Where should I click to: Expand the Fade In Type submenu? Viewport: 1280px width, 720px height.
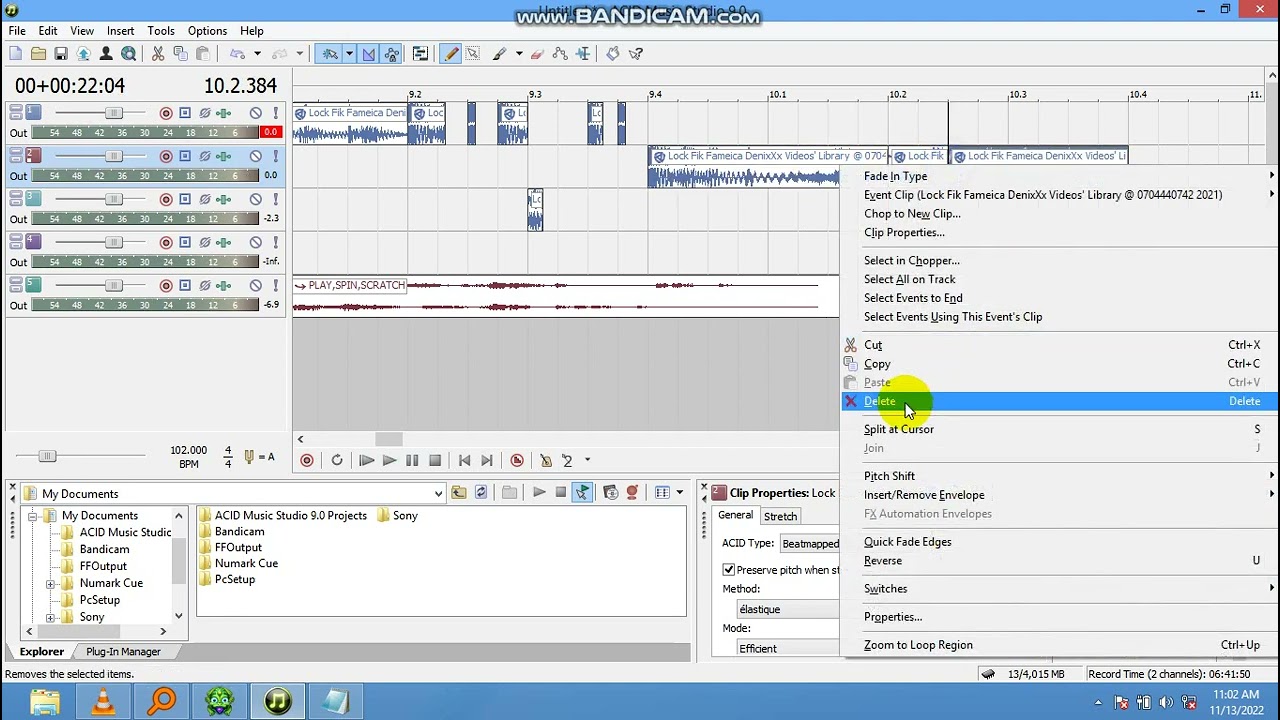click(x=1060, y=176)
